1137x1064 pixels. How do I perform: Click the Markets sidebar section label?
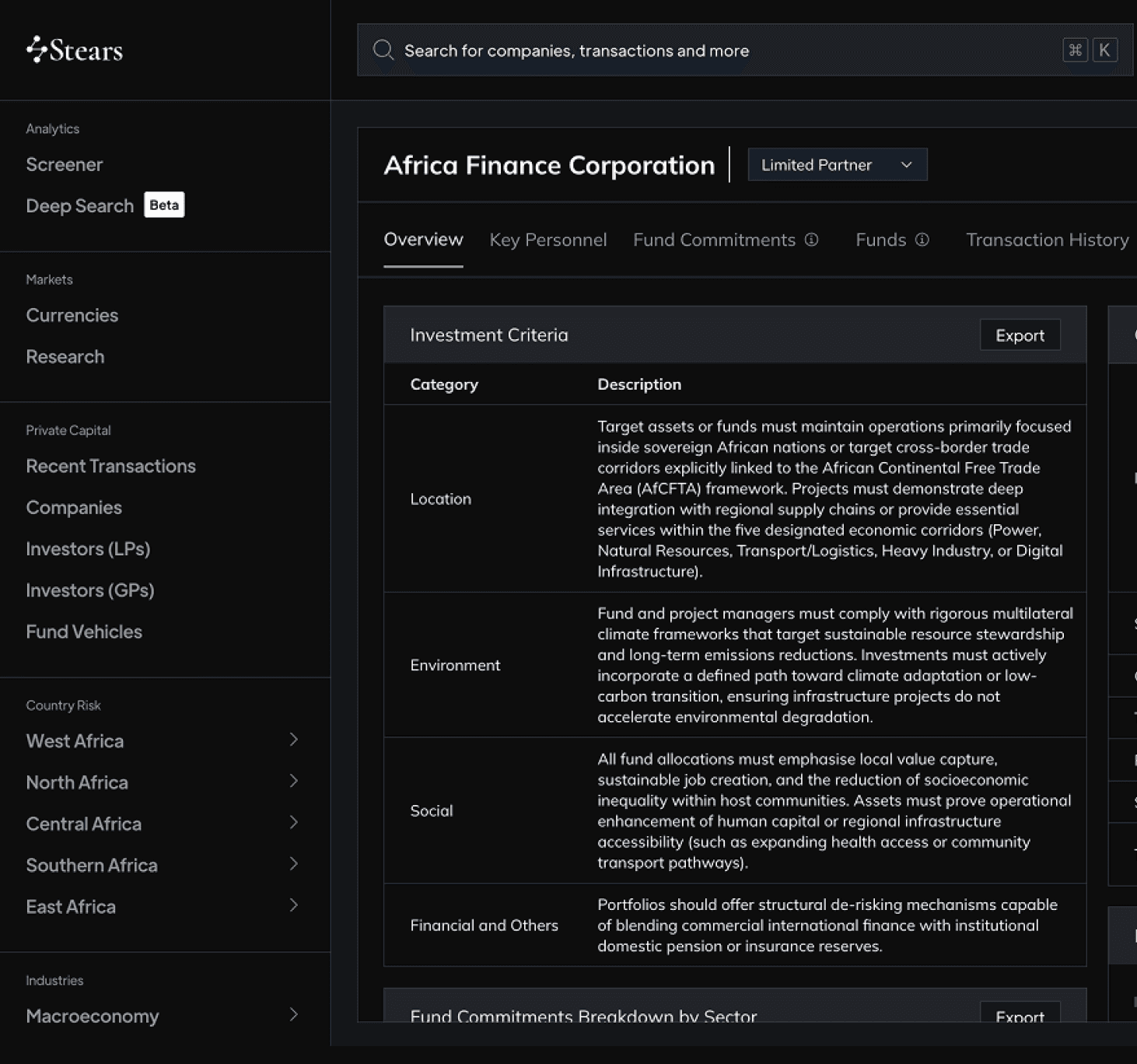point(49,280)
